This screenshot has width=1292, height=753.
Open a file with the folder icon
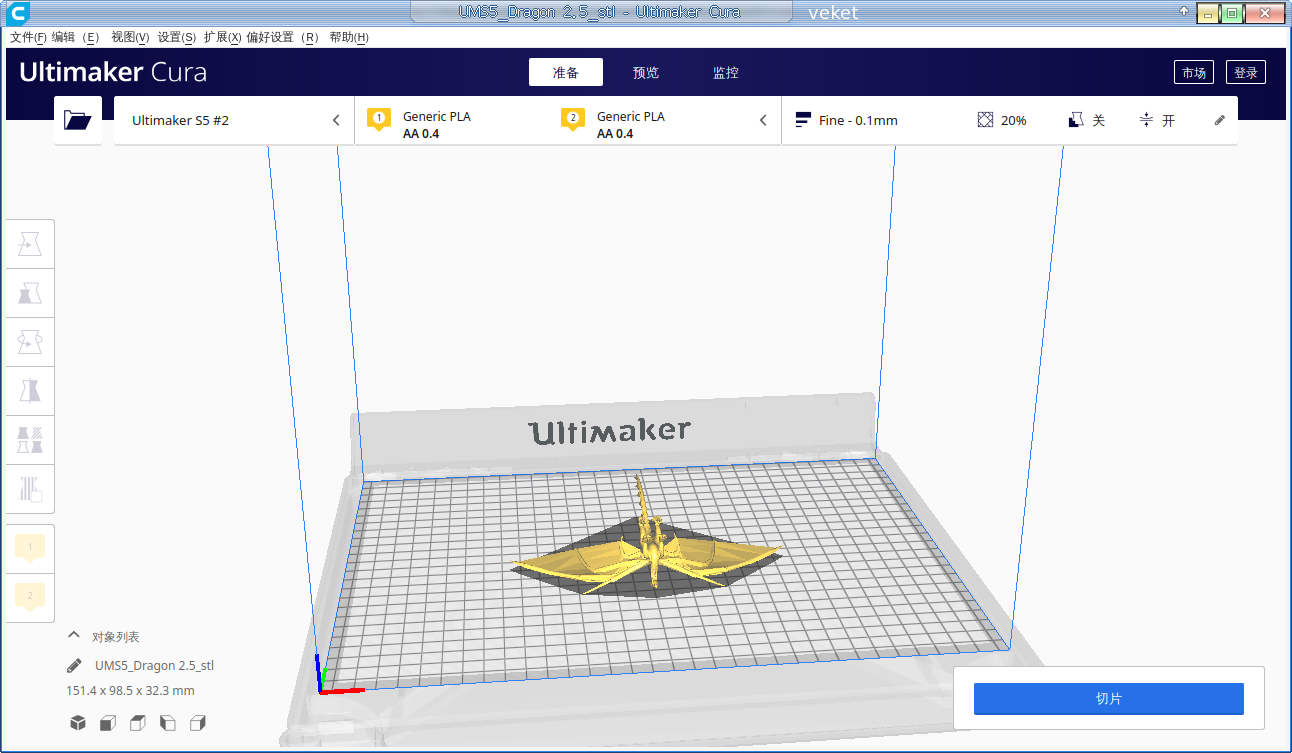point(79,119)
